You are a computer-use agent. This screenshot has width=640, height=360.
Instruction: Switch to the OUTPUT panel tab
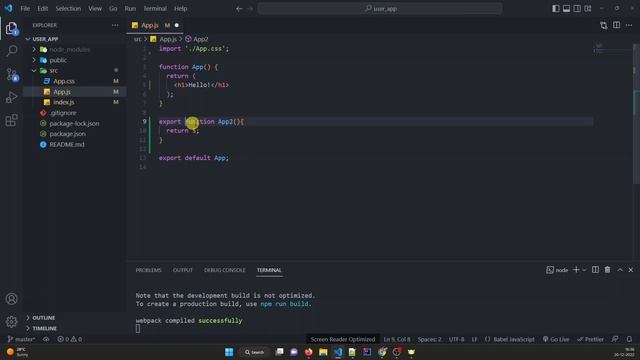click(183, 270)
